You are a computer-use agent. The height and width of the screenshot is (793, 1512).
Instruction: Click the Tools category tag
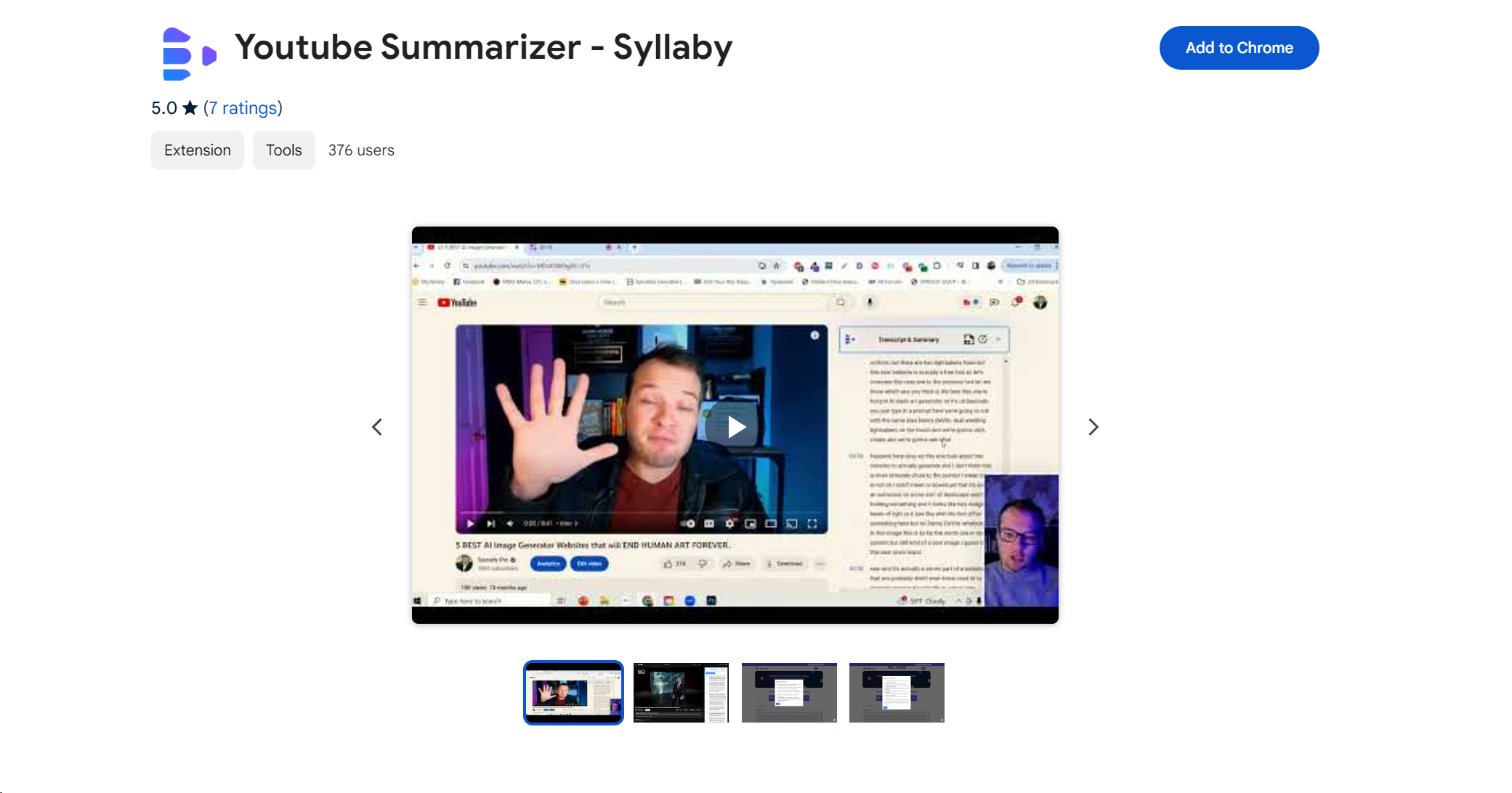pos(283,150)
